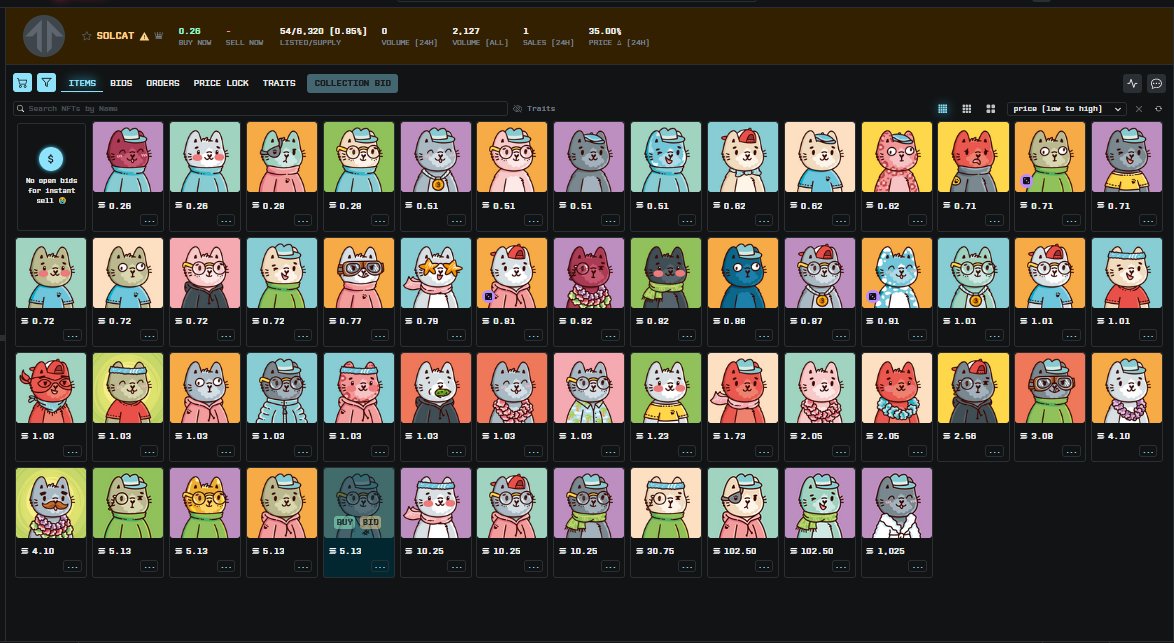Image resolution: width=1174 pixels, height=643 pixels.
Task: Favorite SOLCAT with the star icon
Action: click(87, 36)
